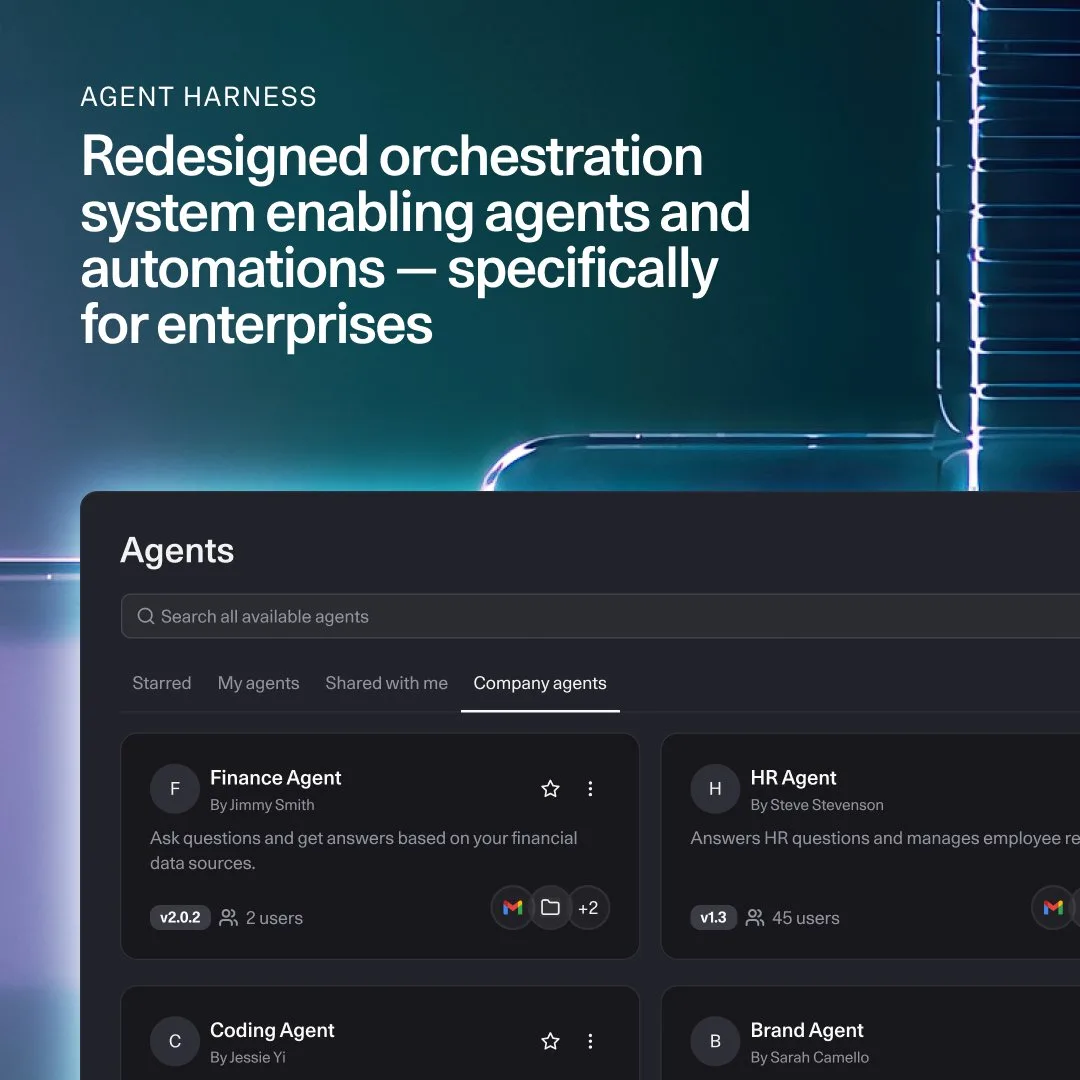Open Finance Agent three-dot menu
Image resolution: width=1080 pixels, height=1080 pixels.
(x=590, y=789)
